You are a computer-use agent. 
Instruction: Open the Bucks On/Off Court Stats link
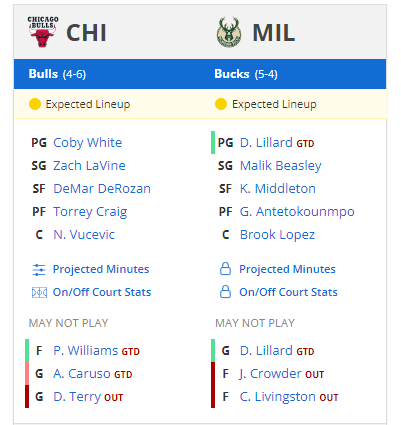point(288,292)
